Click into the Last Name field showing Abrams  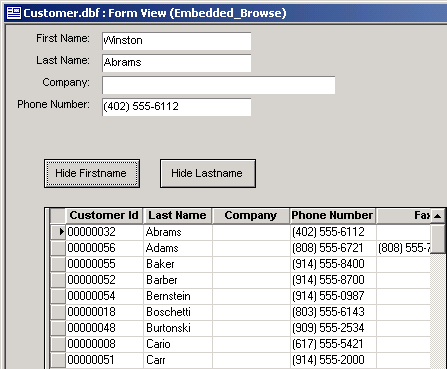176,63
